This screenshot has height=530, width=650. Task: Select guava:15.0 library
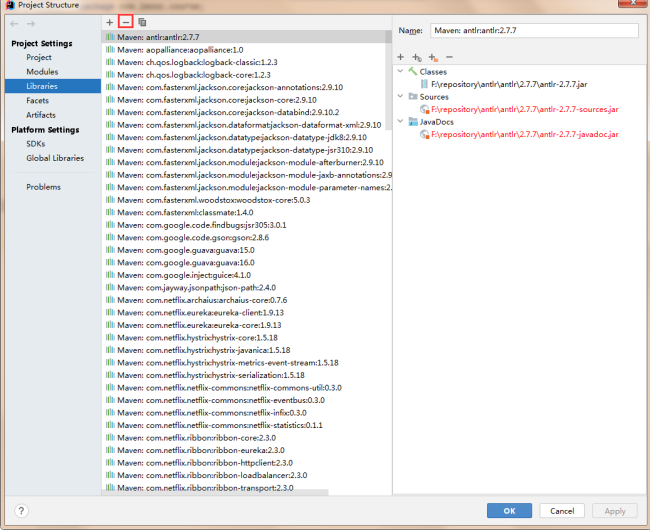(x=247, y=250)
